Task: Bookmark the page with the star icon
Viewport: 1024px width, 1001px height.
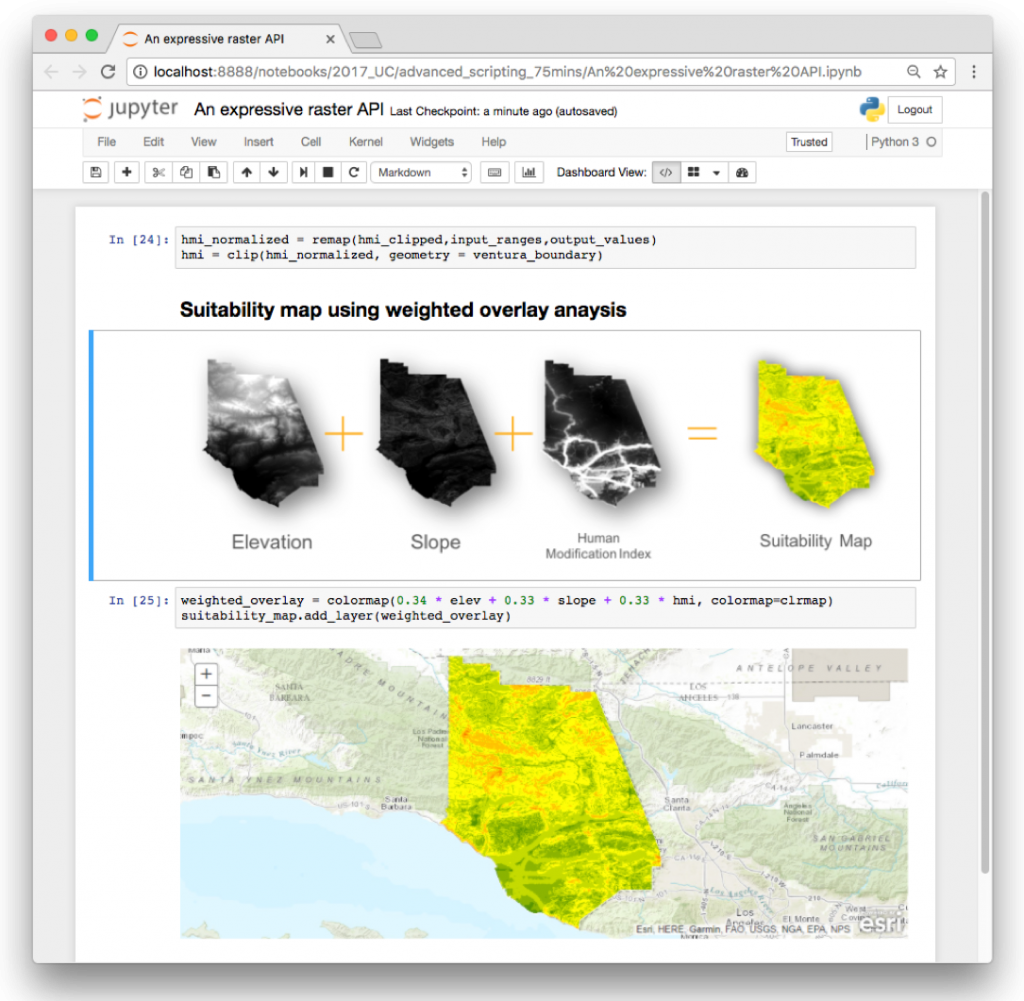Action: pyautogui.click(x=940, y=72)
